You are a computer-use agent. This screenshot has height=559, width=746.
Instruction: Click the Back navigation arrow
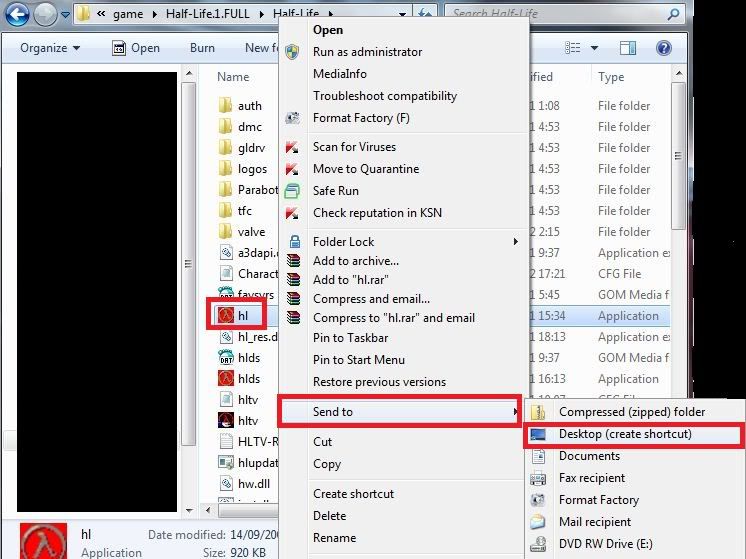17,15
